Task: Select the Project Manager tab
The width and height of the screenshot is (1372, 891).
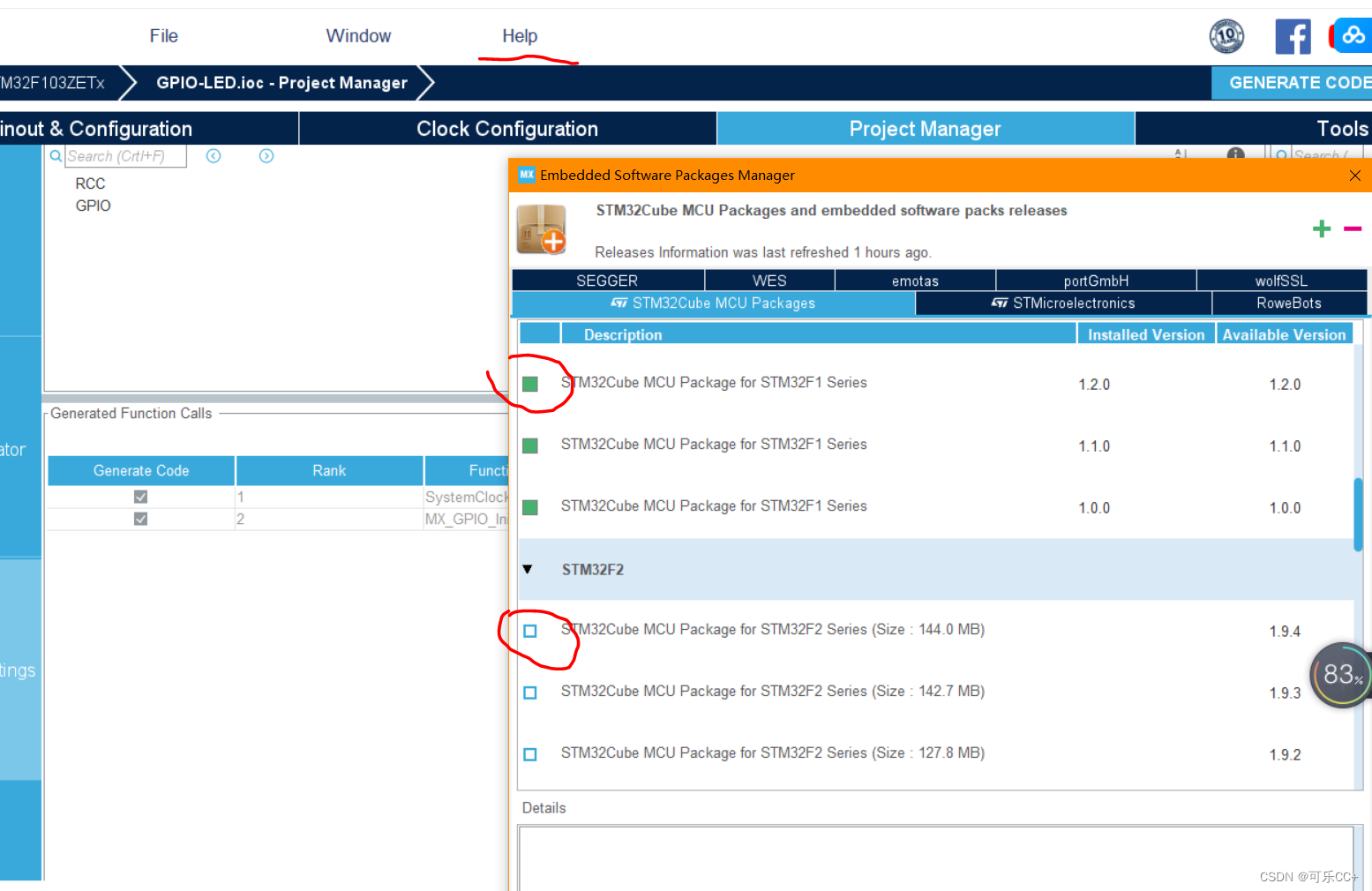Action: [x=925, y=129]
